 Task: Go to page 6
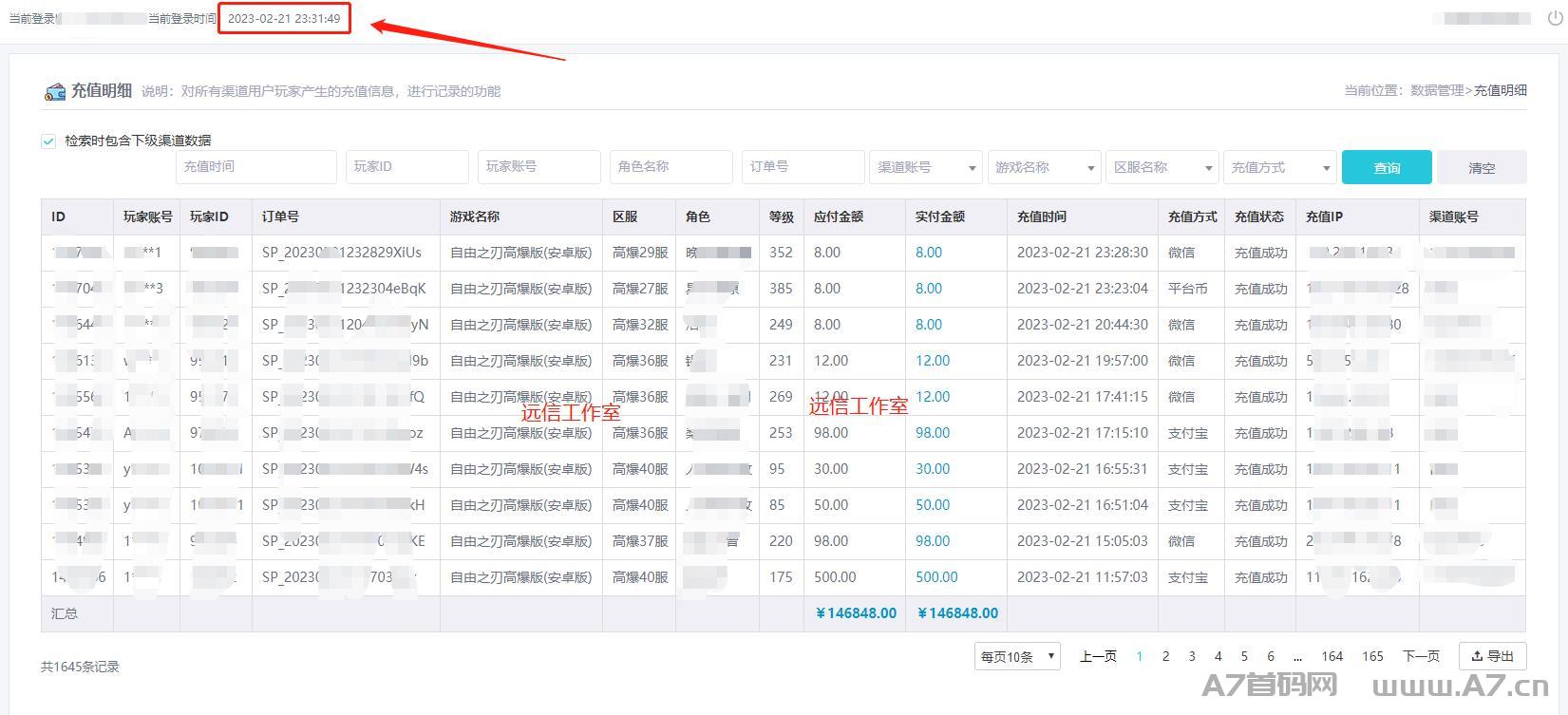coord(1271,656)
